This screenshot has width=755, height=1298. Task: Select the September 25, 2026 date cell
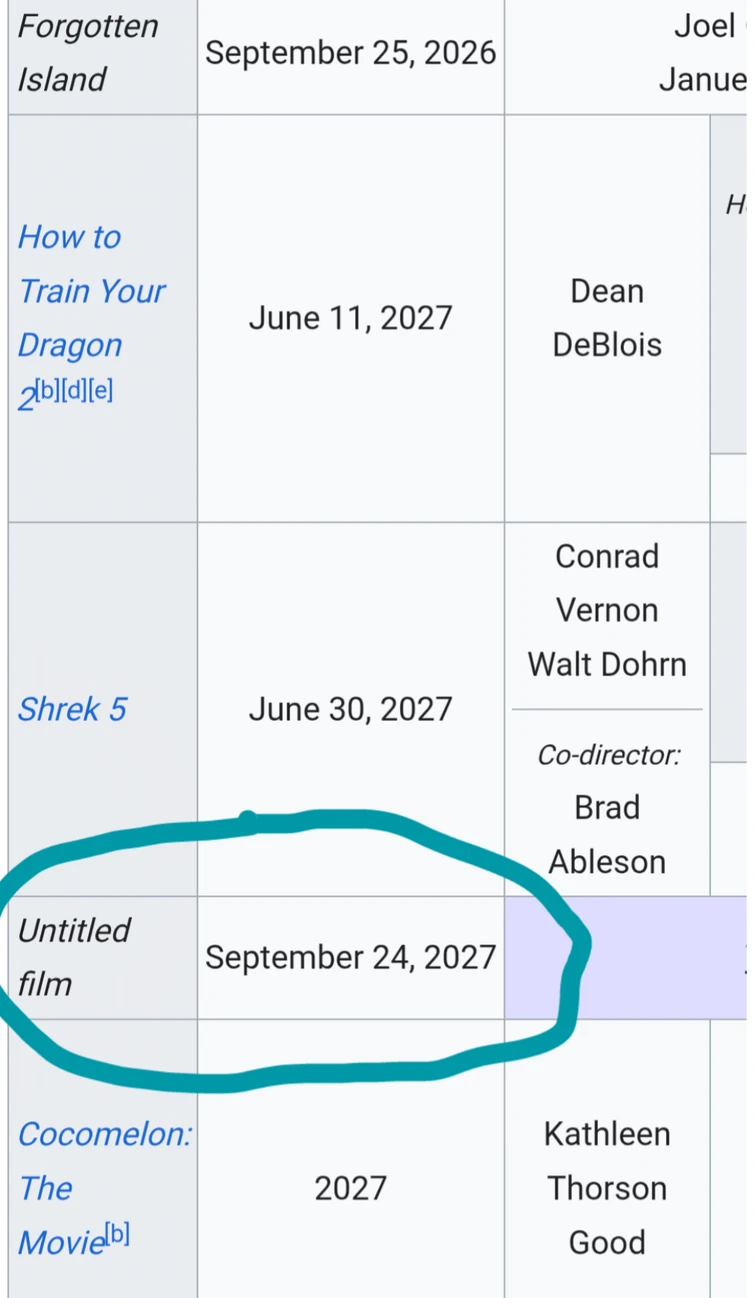(x=350, y=52)
